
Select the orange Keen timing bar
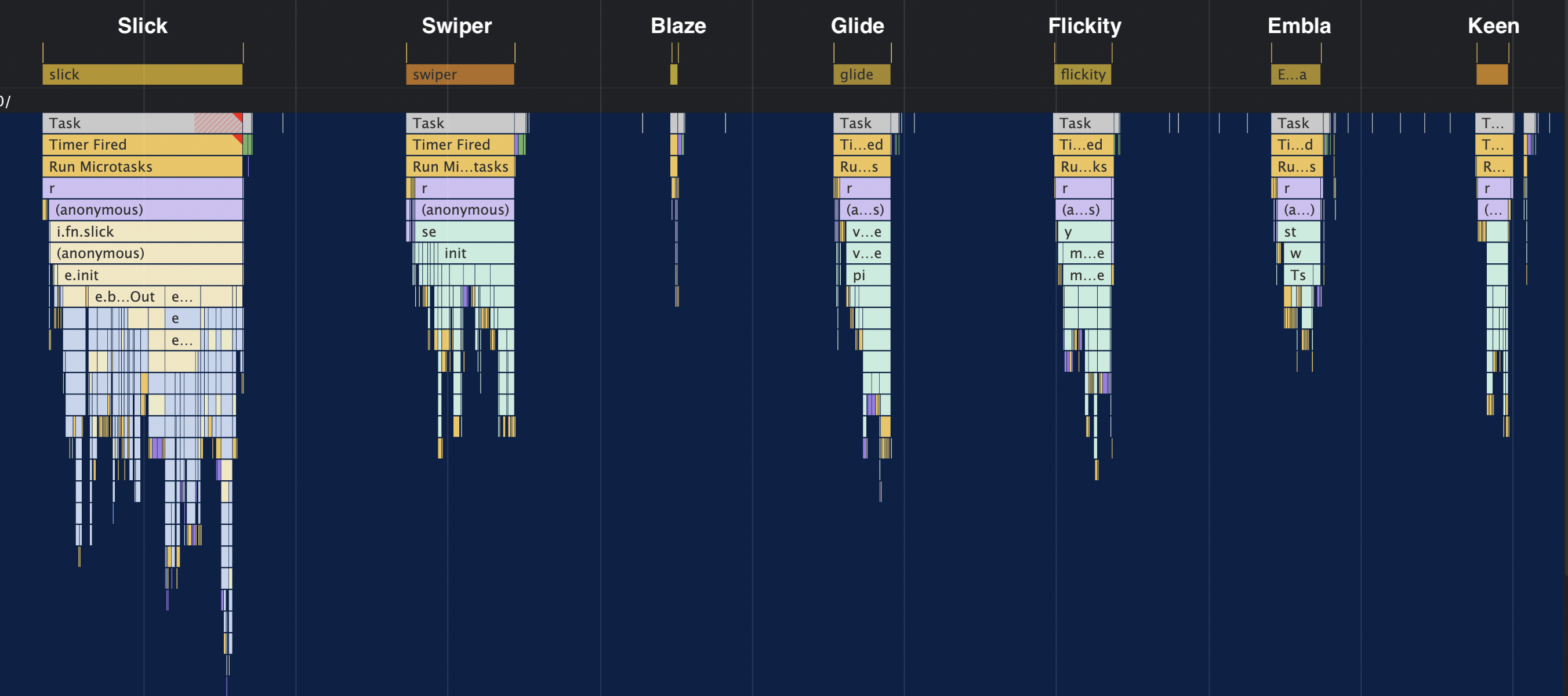[1491, 74]
